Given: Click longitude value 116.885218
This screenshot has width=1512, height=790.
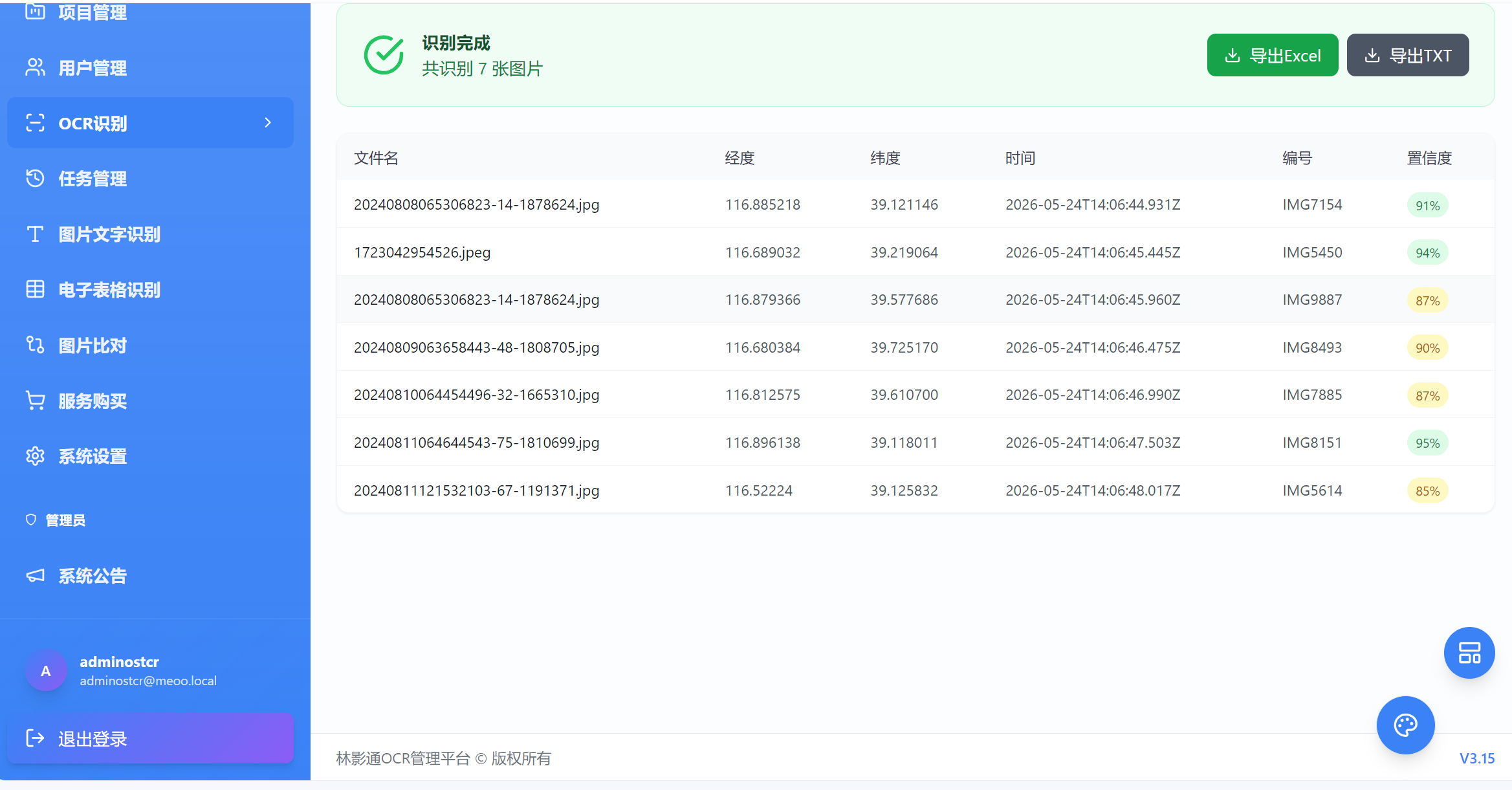Looking at the screenshot, I should tap(763, 204).
